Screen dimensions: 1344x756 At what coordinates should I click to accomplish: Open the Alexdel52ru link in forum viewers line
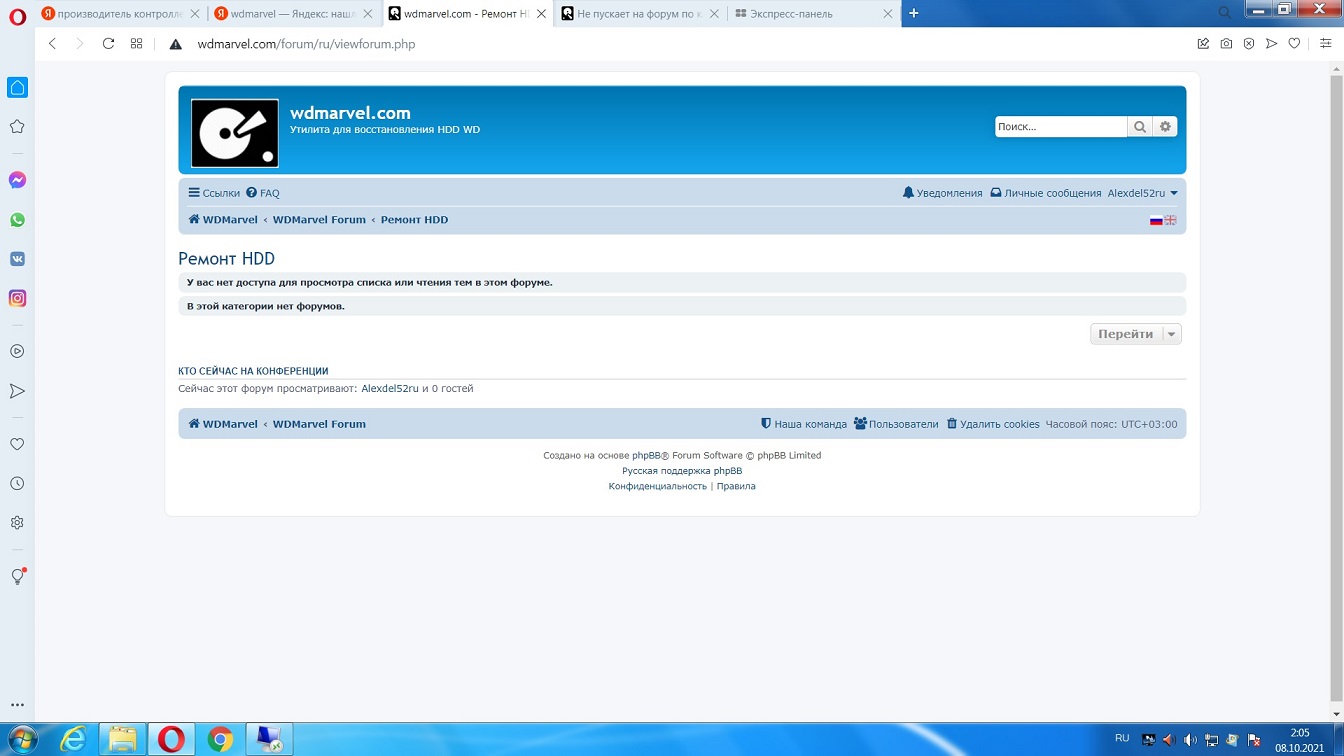pyautogui.click(x=390, y=389)
